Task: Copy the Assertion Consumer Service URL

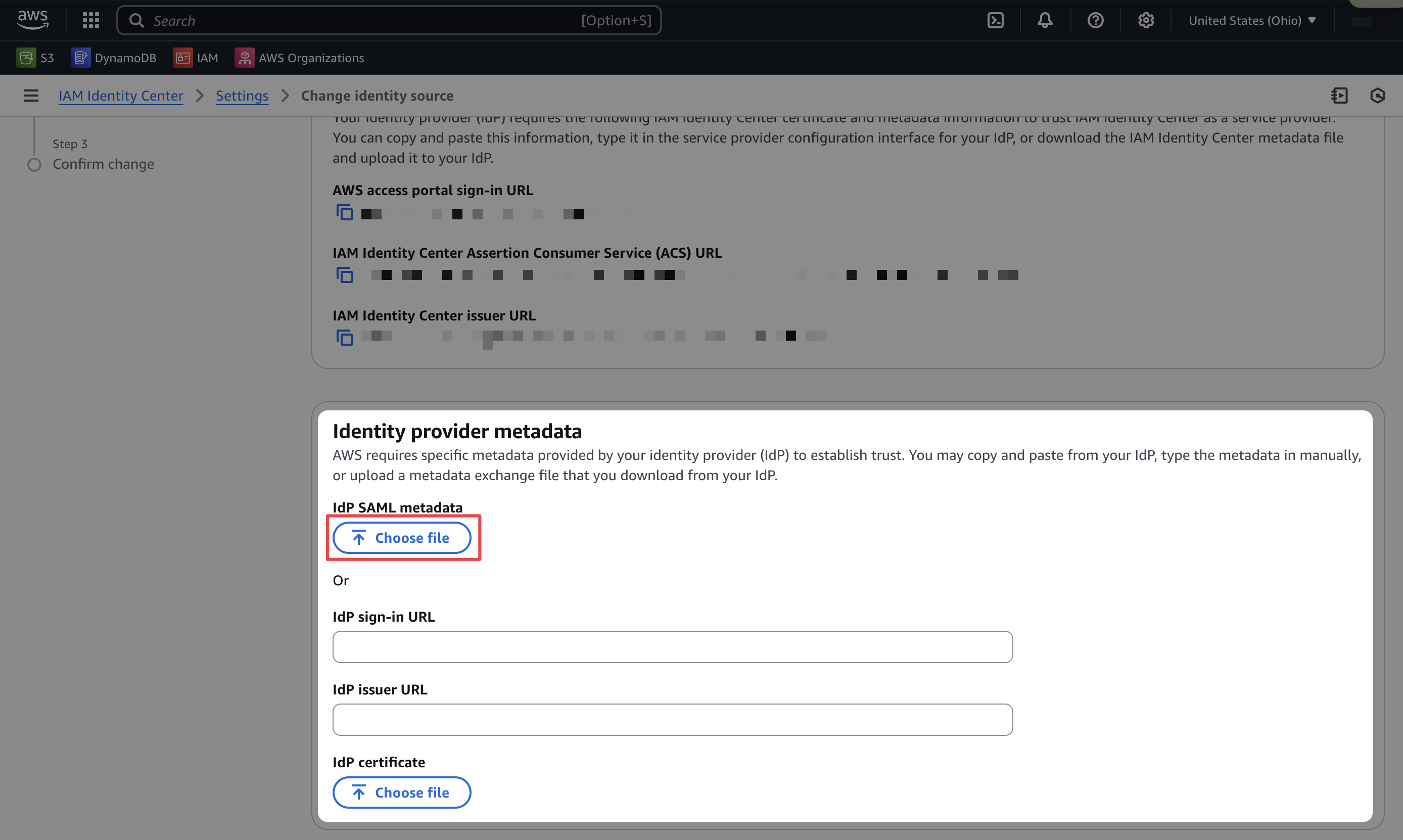Action: pos(344,275)
